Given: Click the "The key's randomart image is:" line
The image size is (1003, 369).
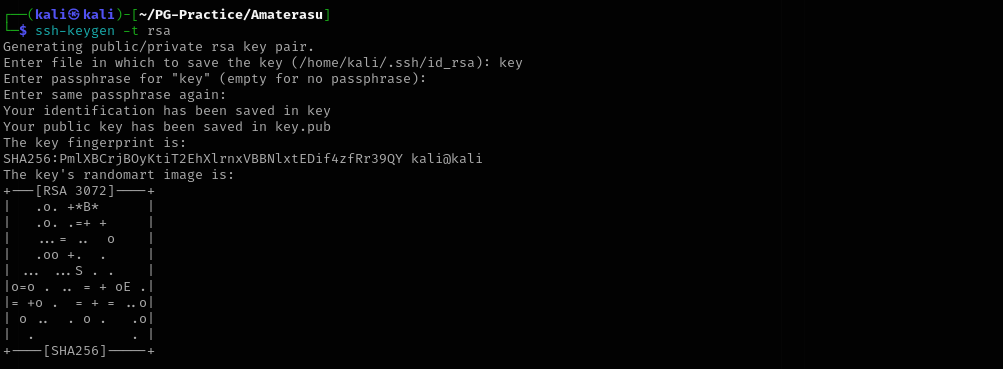Looking at the screenshot, I should (119, 175).
